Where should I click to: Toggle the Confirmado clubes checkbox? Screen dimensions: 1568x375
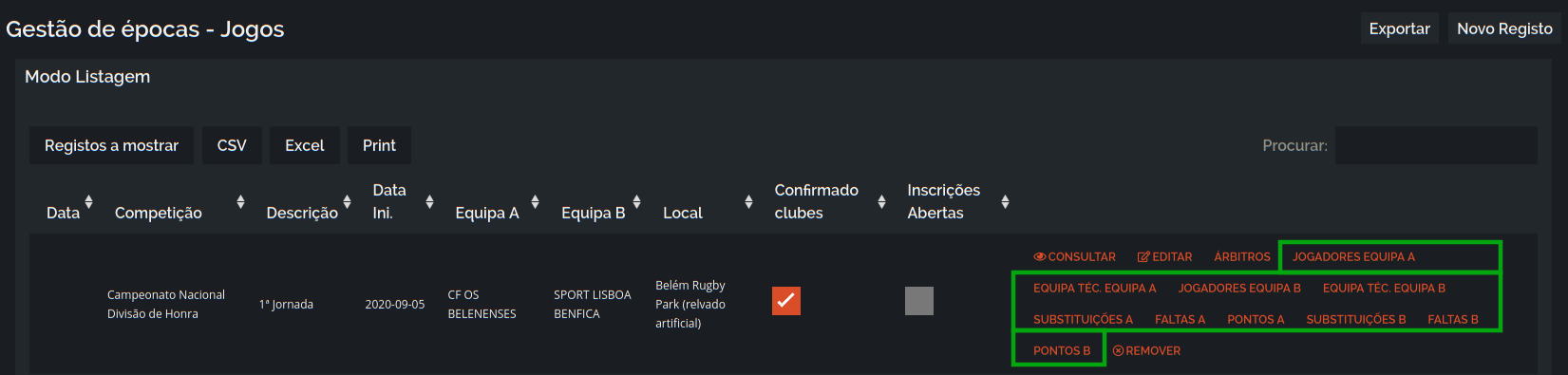(786, 301)
